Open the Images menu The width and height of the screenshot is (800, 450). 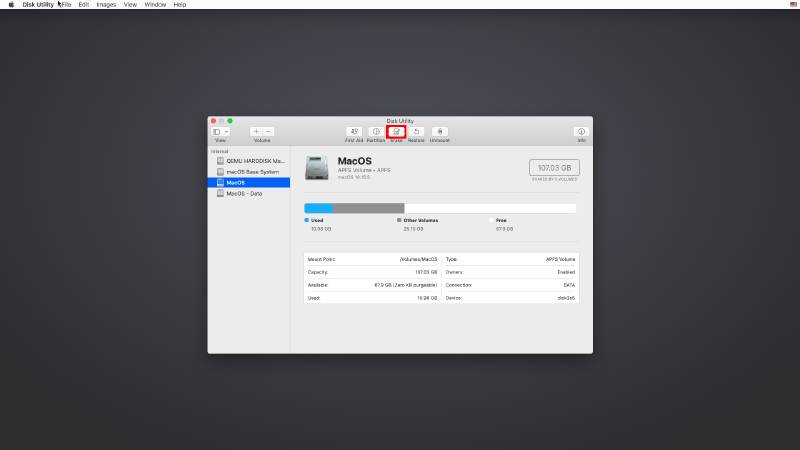click(x=106, y=5)
